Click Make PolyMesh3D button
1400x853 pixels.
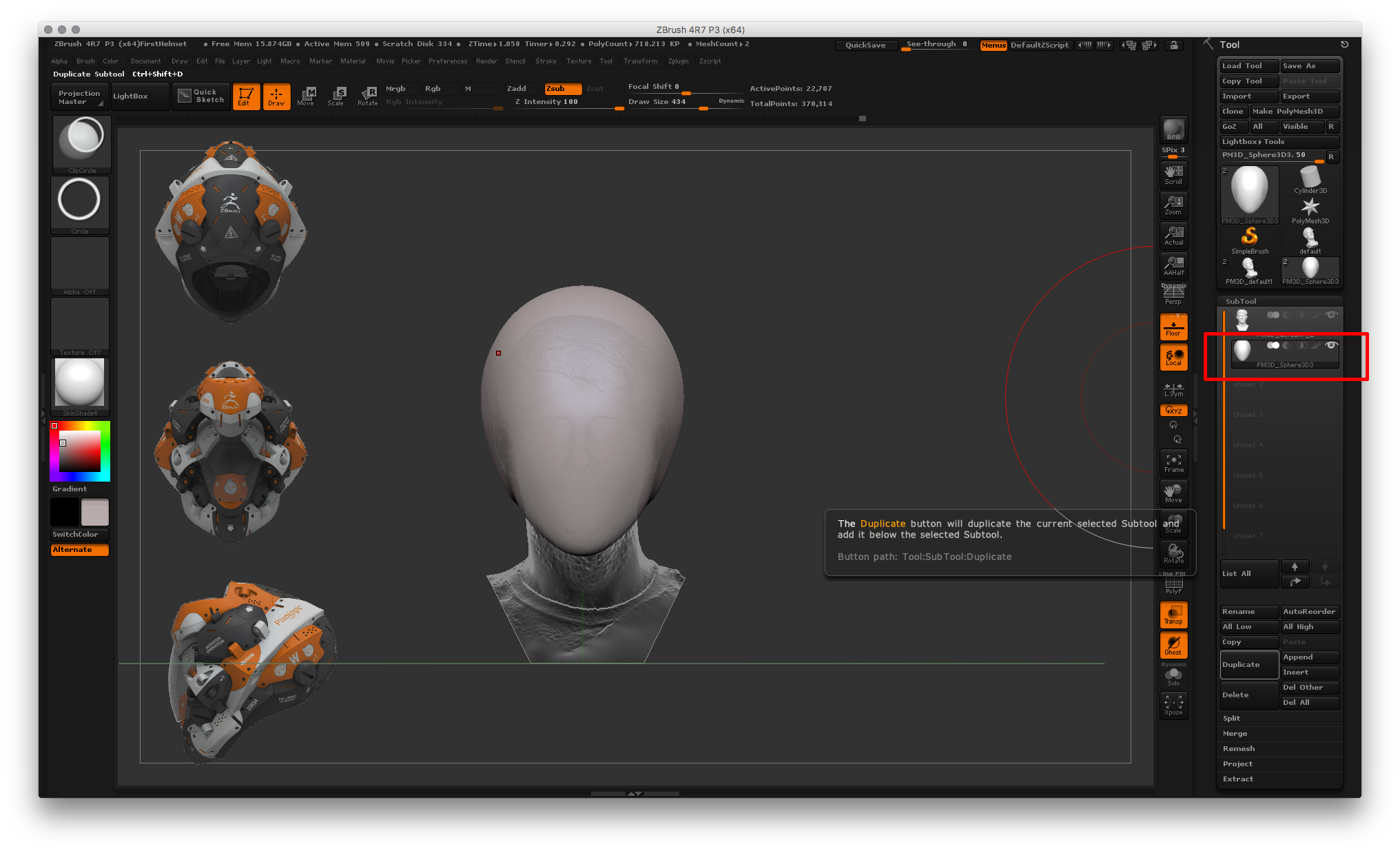tap(1295, 111)
